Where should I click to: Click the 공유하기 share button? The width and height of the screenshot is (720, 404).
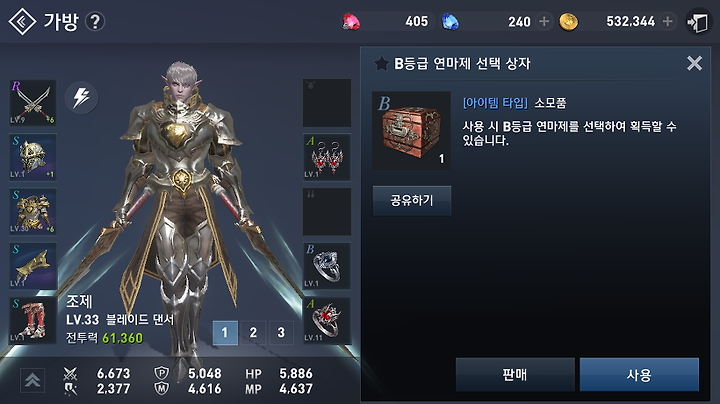tap(412, 200)
